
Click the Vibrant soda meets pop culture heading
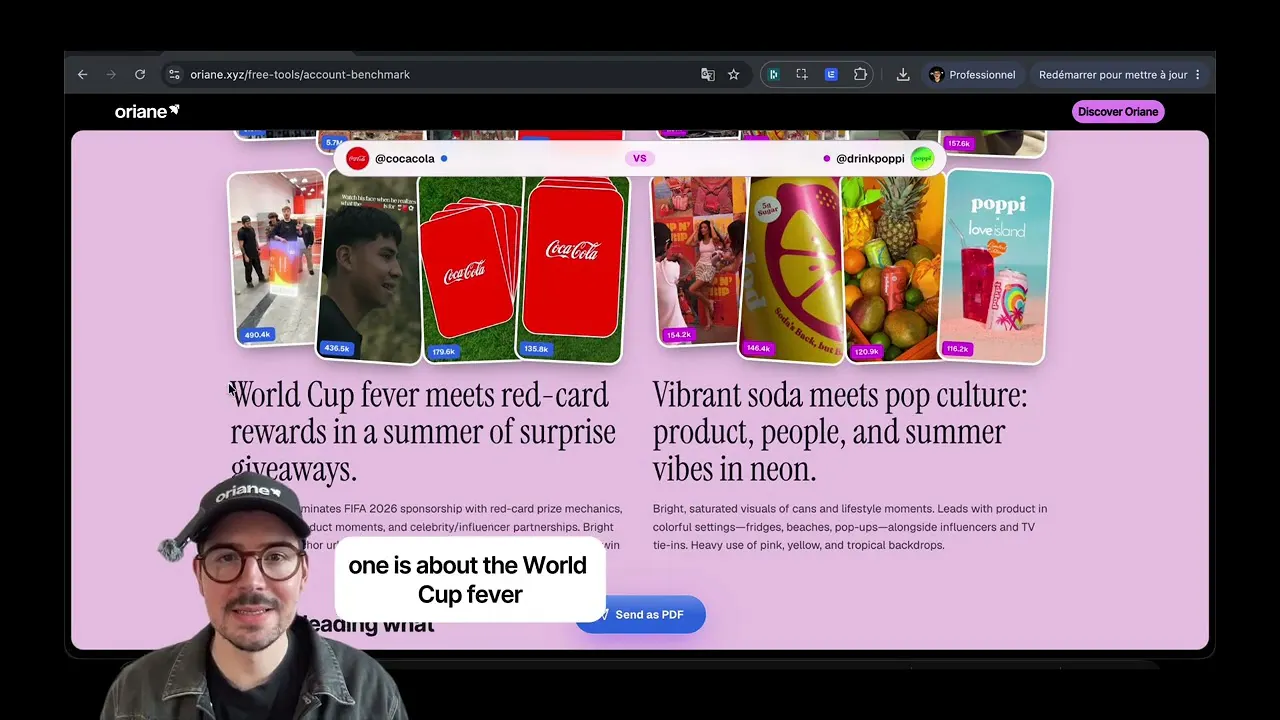840,432
